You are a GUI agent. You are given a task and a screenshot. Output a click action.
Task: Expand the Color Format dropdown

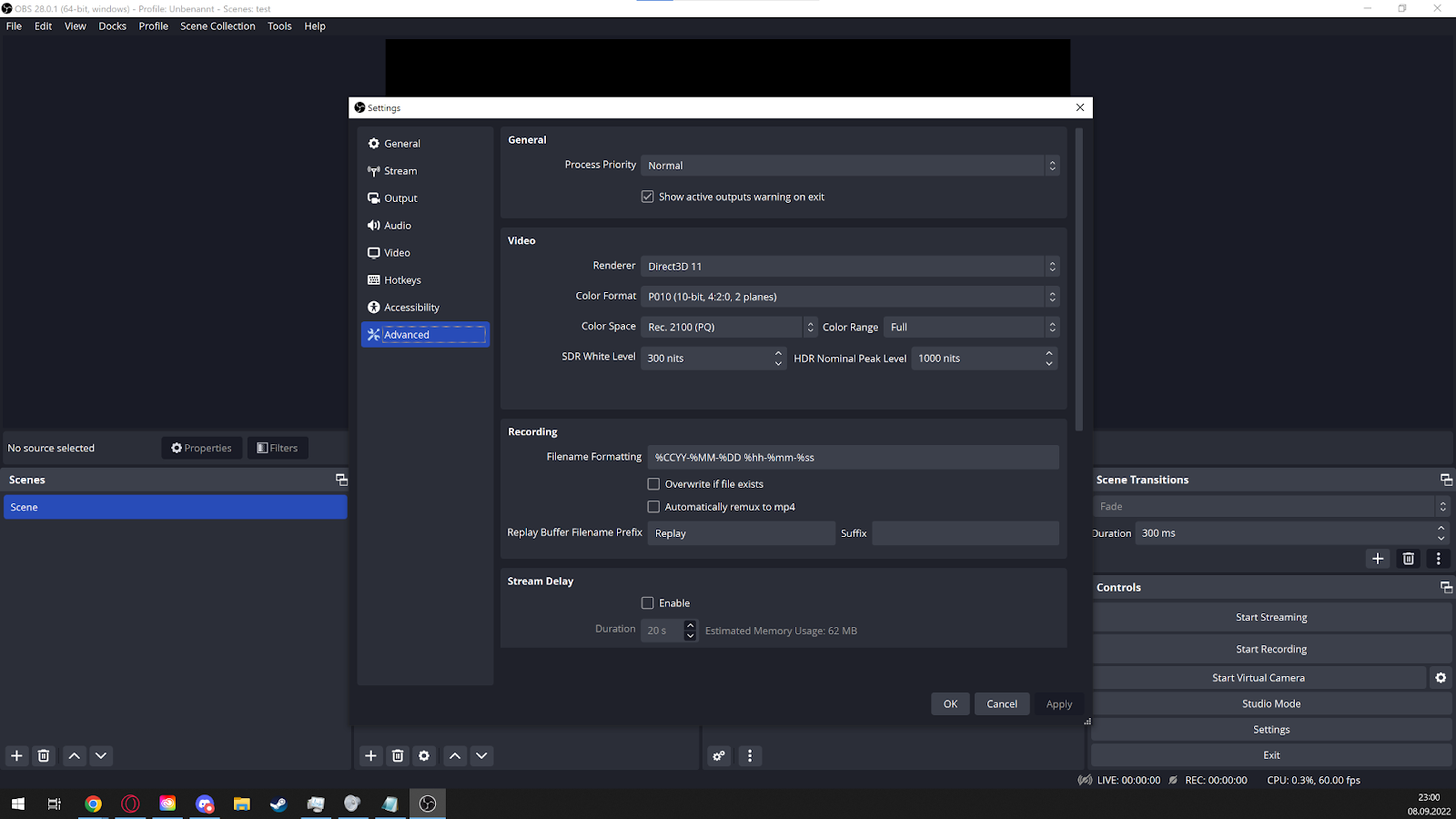(x=850, y=297)
